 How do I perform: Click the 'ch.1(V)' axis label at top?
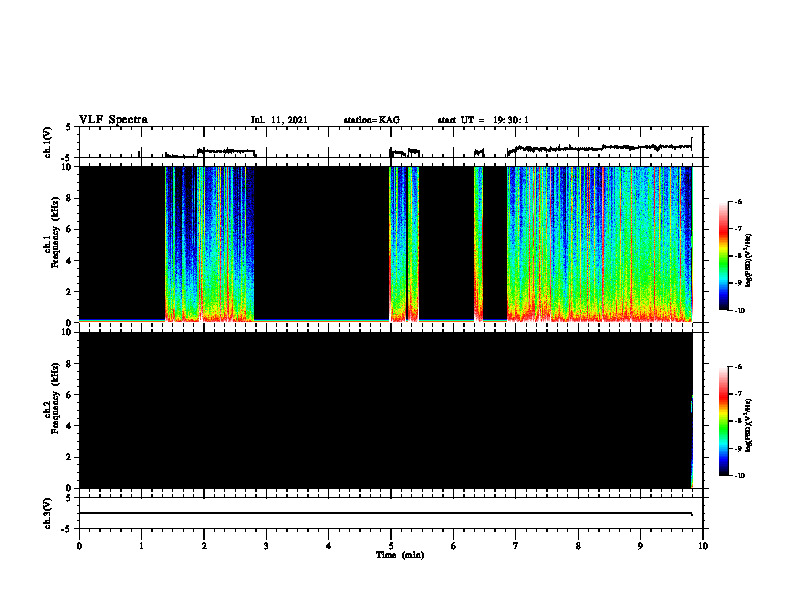point(48,142)
